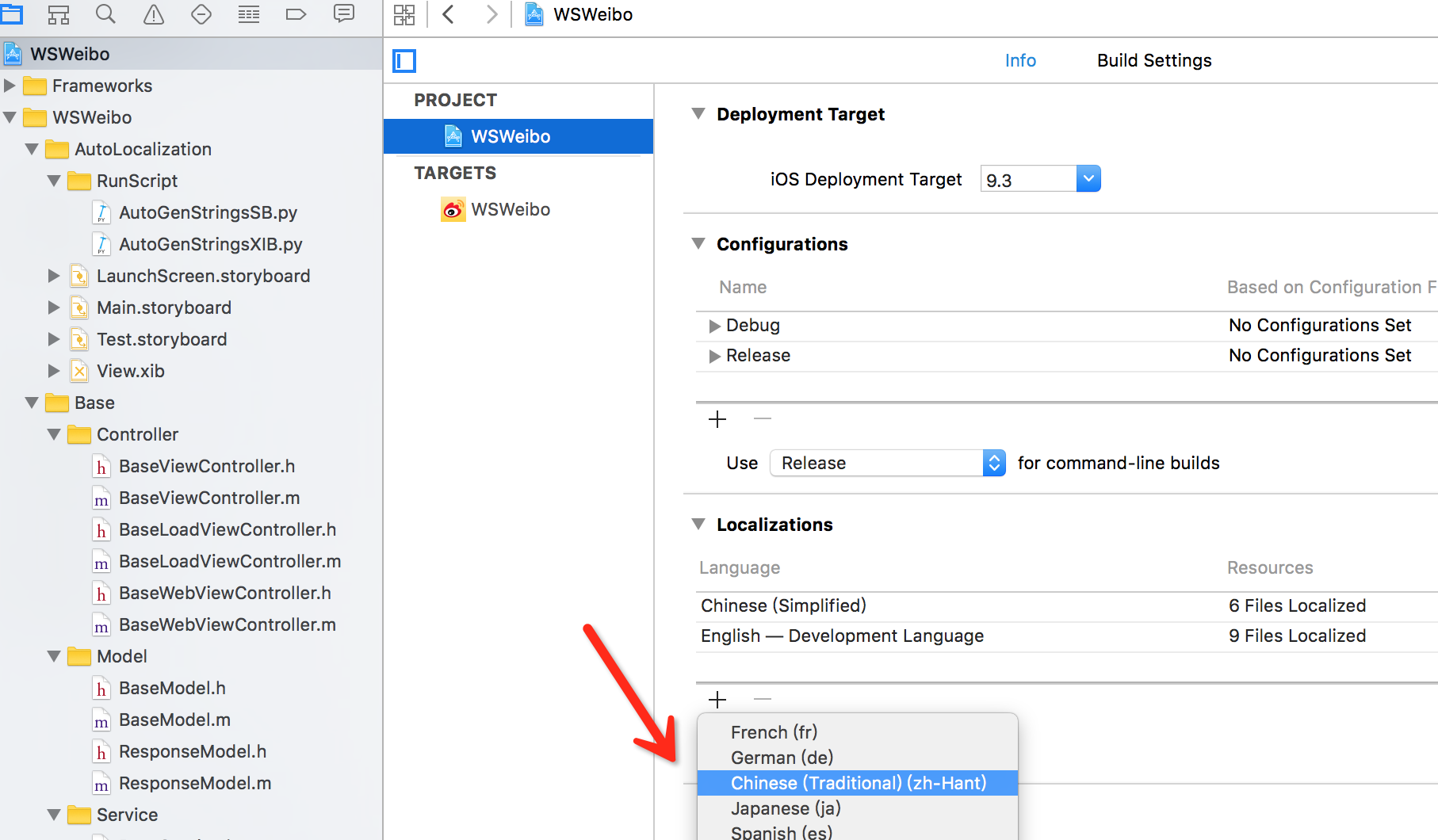
Task: Collapse the Deployment Target section
Action: (698, 114)
